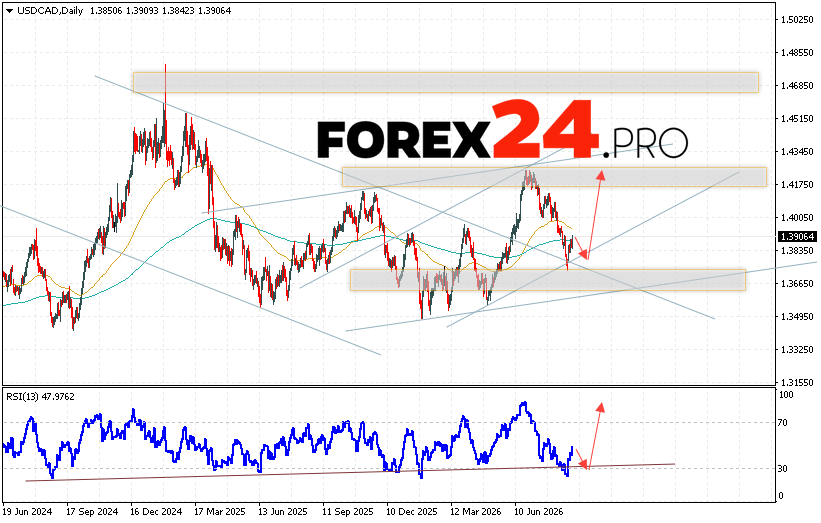Screen dimensions: 821x523
Task: Open the USDCAD chart dropdown triangle
Action: point(9,11)
